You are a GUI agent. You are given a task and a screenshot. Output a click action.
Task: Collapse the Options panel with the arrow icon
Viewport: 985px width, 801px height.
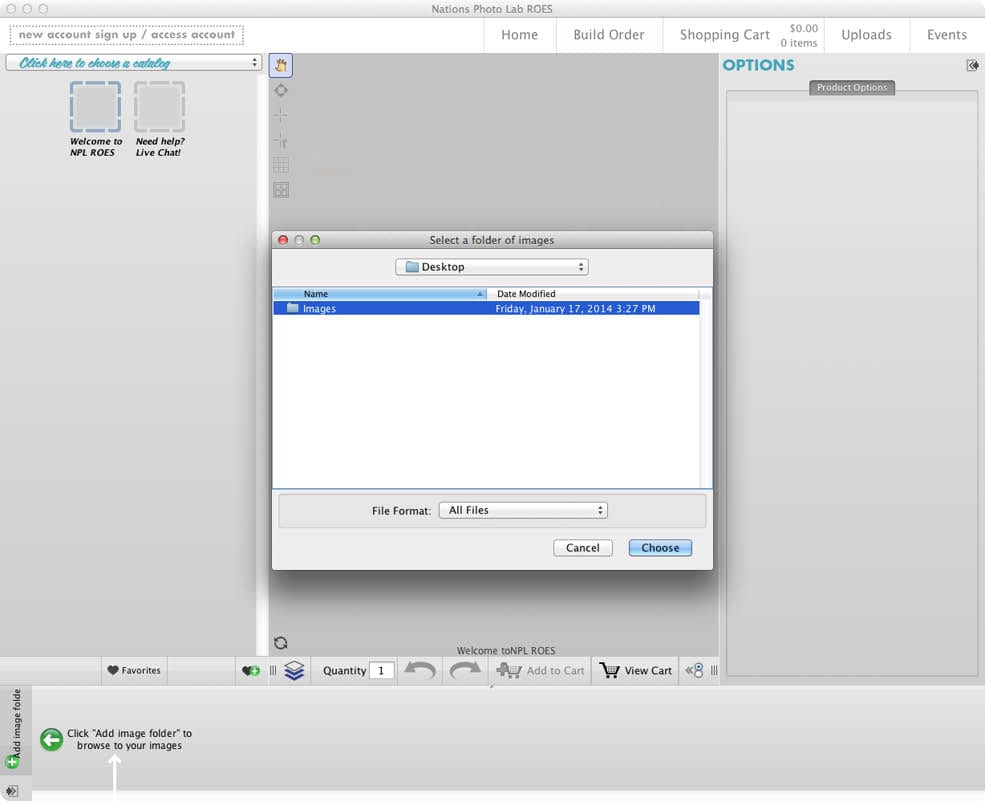pos(972,66)
